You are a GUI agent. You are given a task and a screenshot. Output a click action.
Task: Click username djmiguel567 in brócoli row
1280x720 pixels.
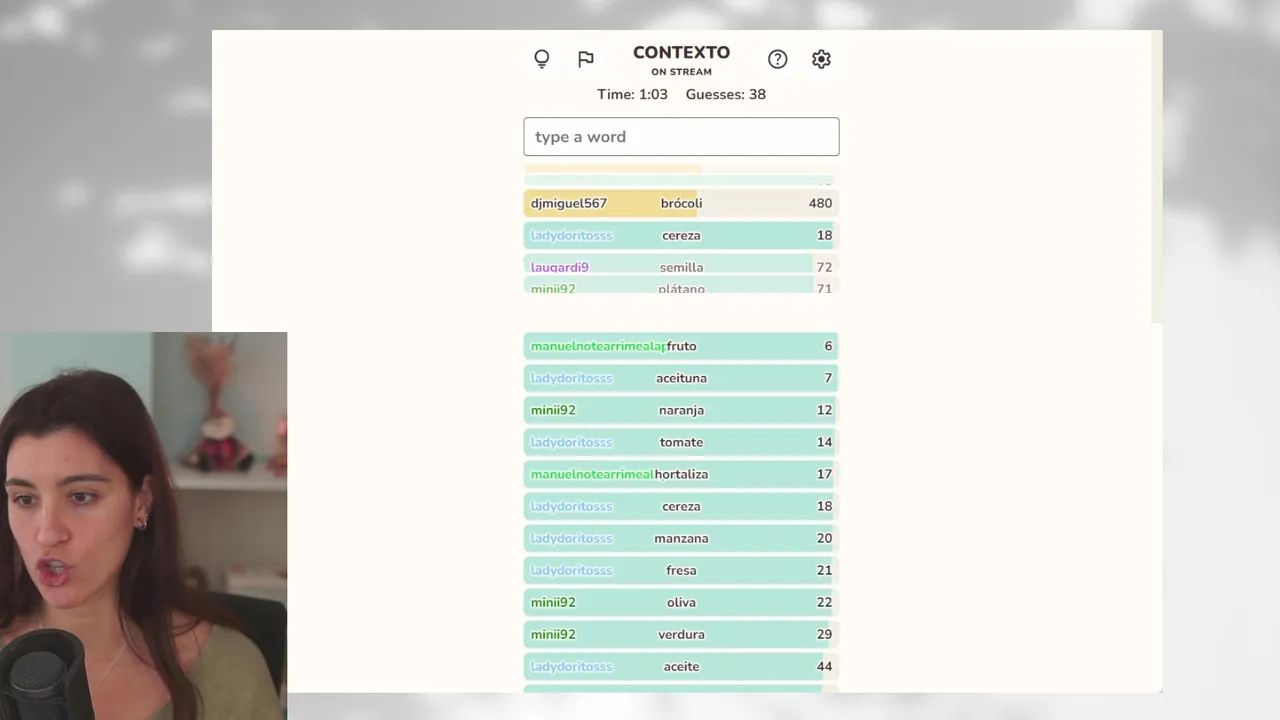569,203
